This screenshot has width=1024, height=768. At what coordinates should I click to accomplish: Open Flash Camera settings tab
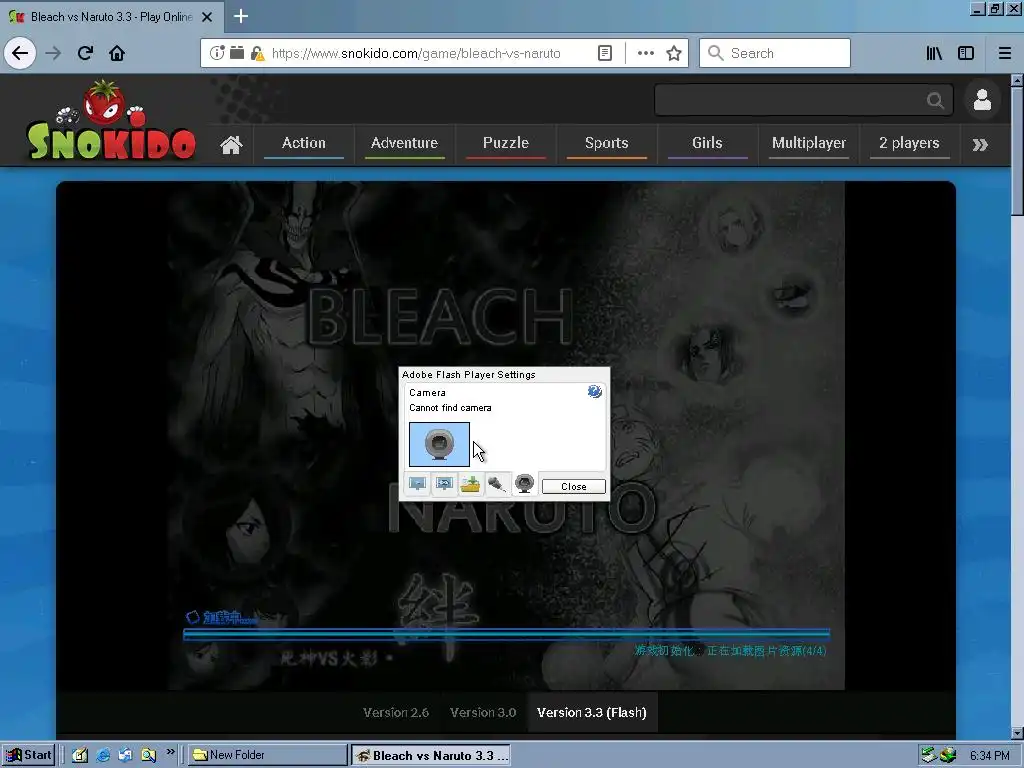pos(524,484)
